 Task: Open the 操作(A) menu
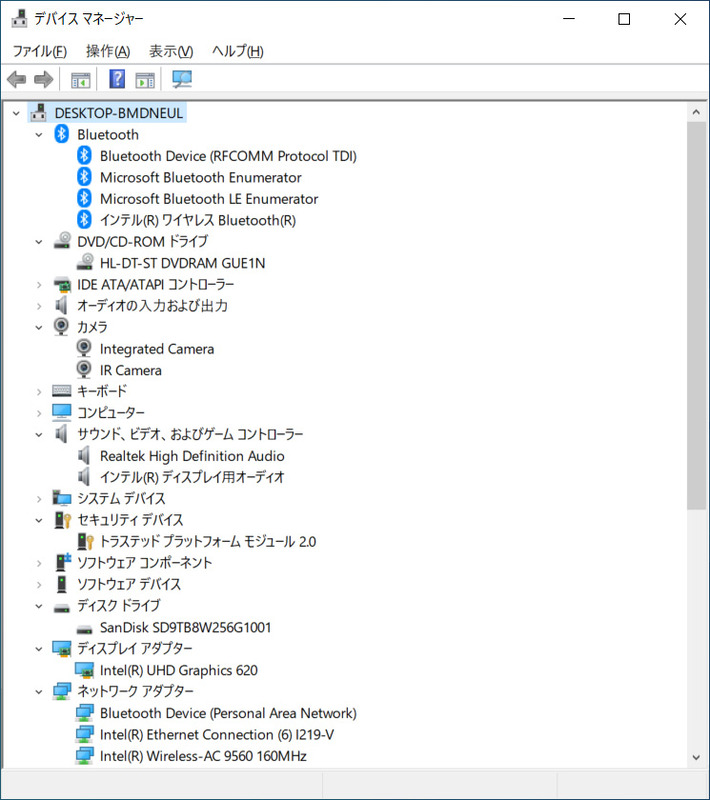(108, 51)
